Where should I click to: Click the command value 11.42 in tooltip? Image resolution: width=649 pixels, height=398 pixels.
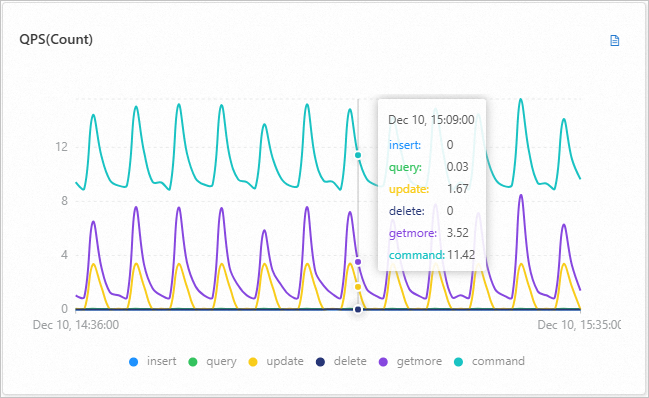461,255
